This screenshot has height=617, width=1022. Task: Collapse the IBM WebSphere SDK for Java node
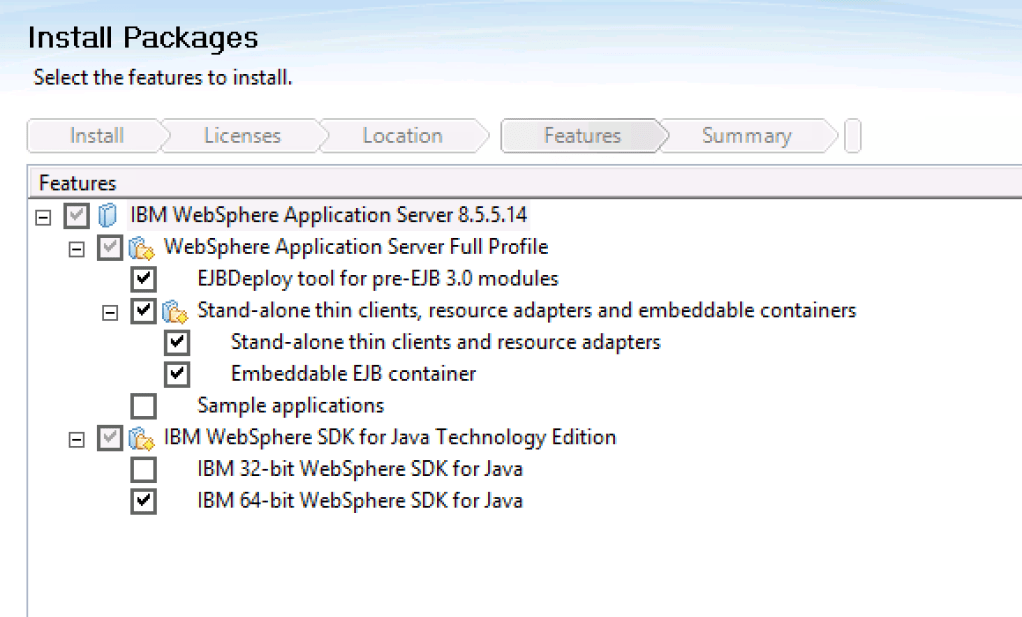pyautogui.click(x=76, y=439)
